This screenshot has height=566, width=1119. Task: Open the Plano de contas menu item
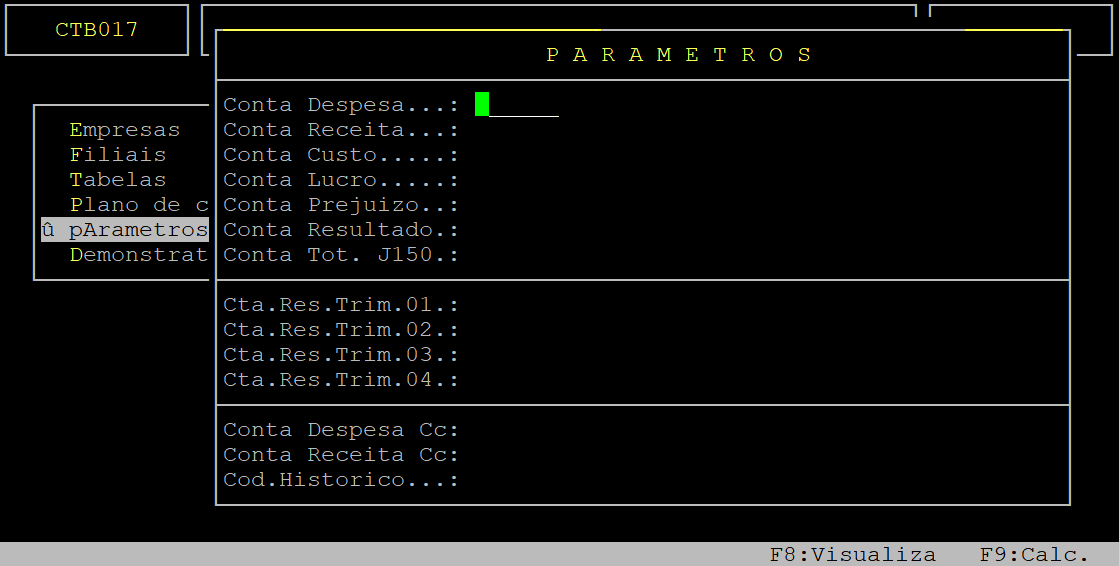(x=138, y=205)
